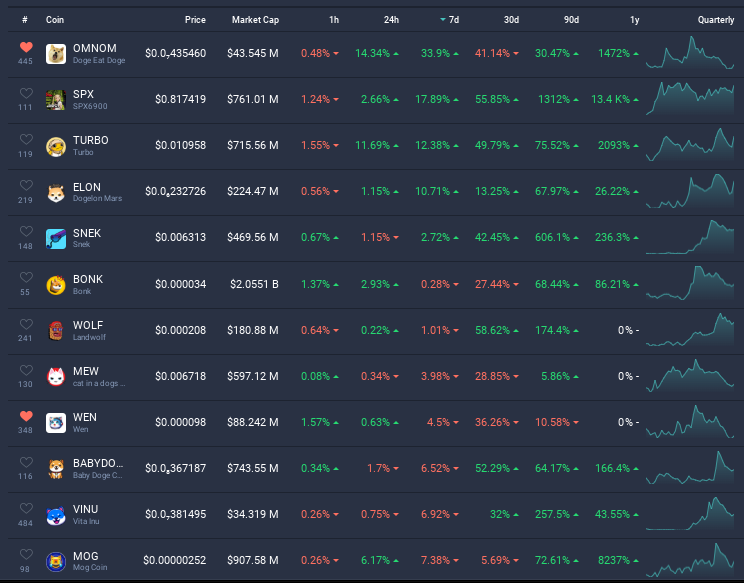Favorite VINU with its heart icon
The height and width of the screenshot is (583, 744).
pos(26,508)
